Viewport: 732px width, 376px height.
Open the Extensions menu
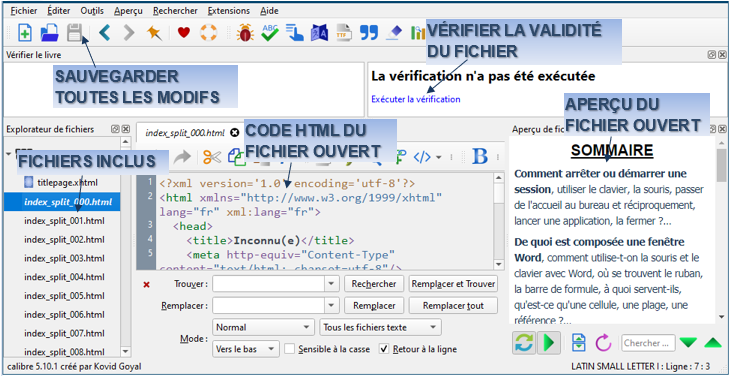(x=229, y=10)
